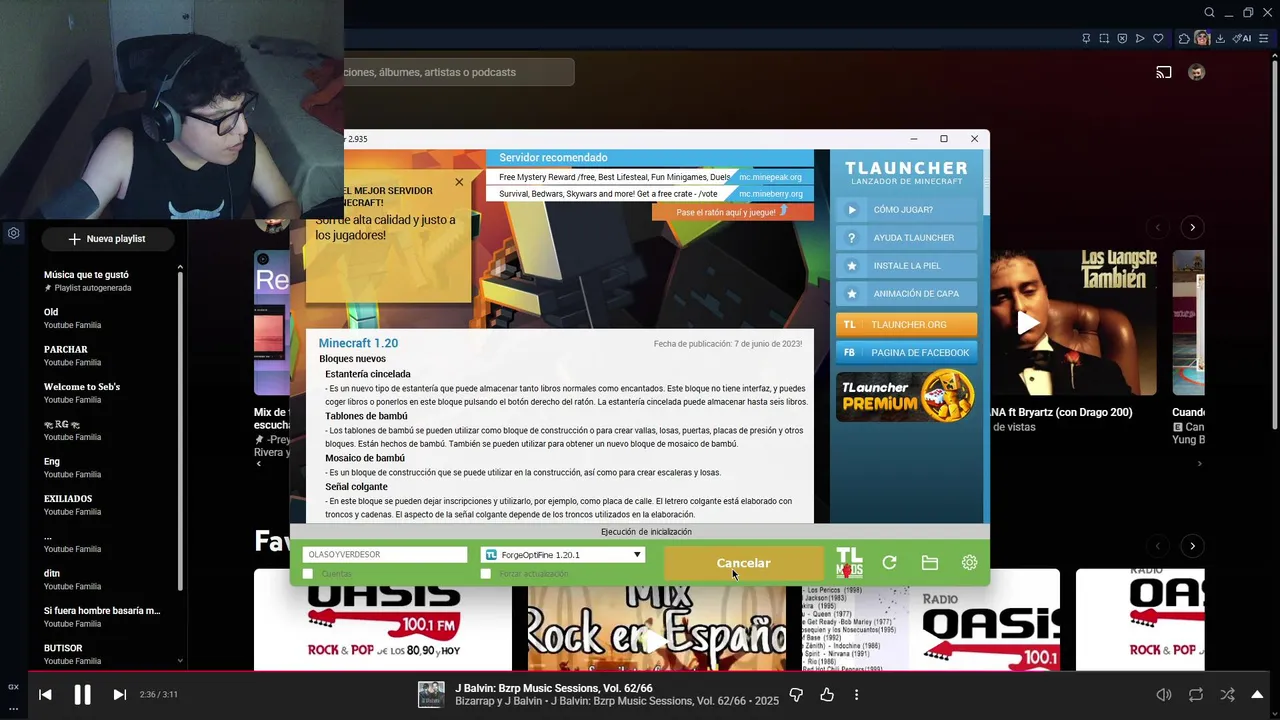This screenshot has width=1280, height=720.
Task: Click next arrow on Favoritos carousel
Action: (1192, 546)
